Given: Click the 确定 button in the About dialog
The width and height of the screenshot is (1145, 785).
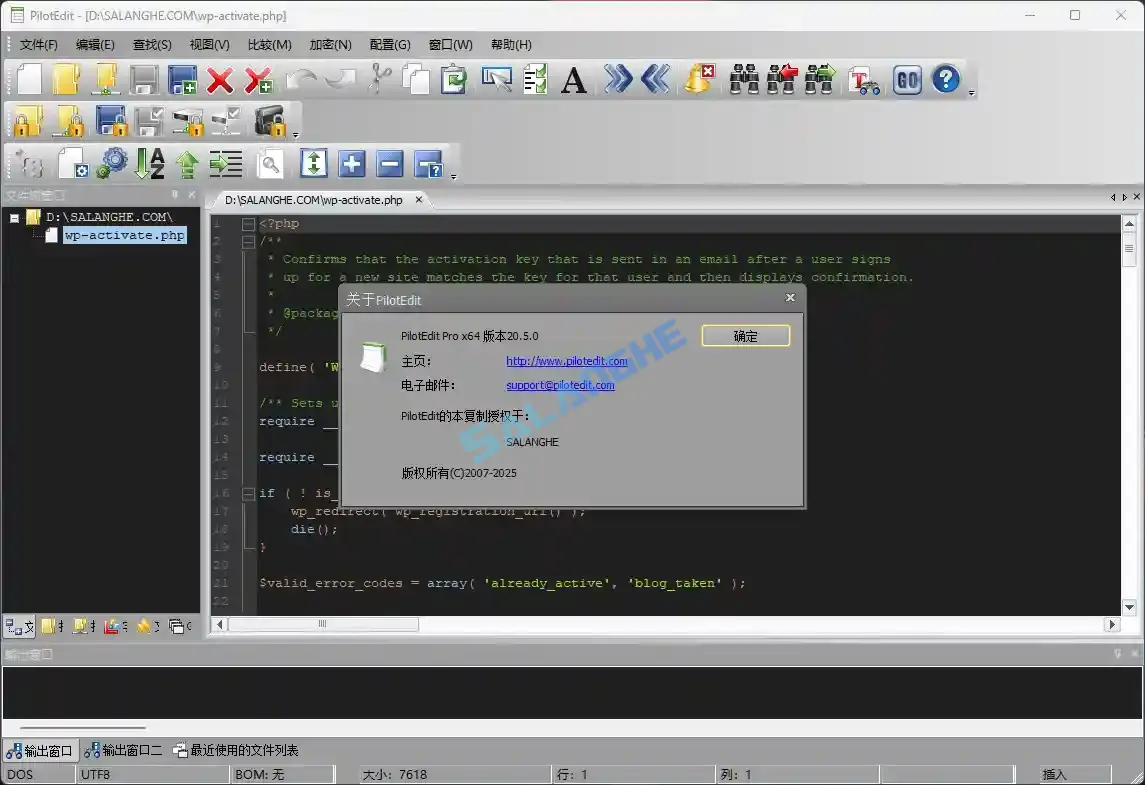Looking at the screenshot, I should (746, 335).
